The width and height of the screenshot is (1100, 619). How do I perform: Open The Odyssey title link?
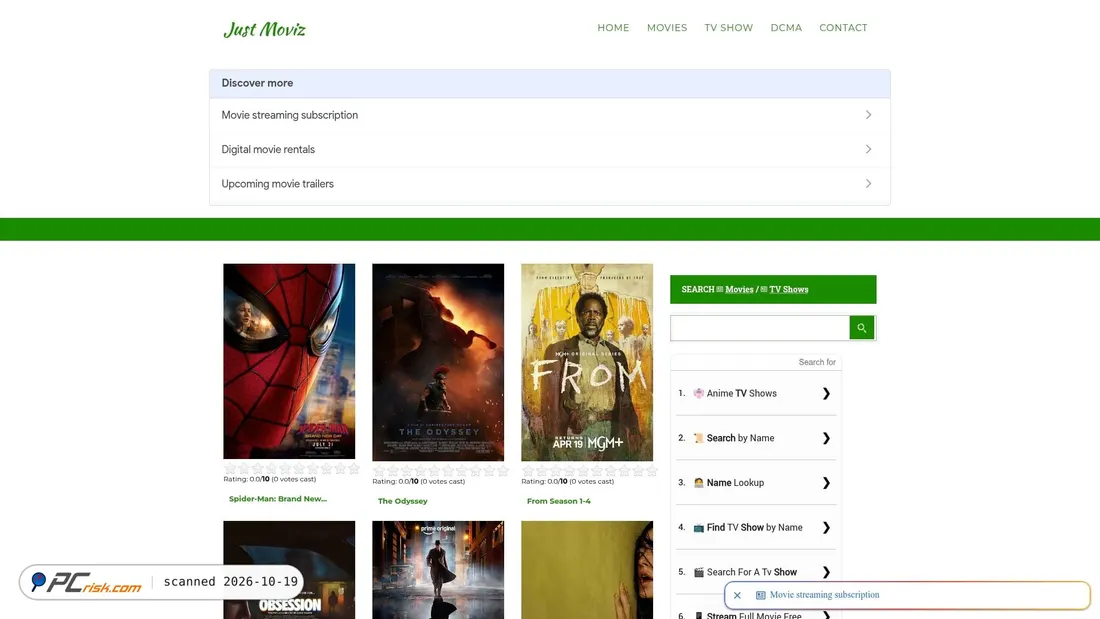coord(403,501)
